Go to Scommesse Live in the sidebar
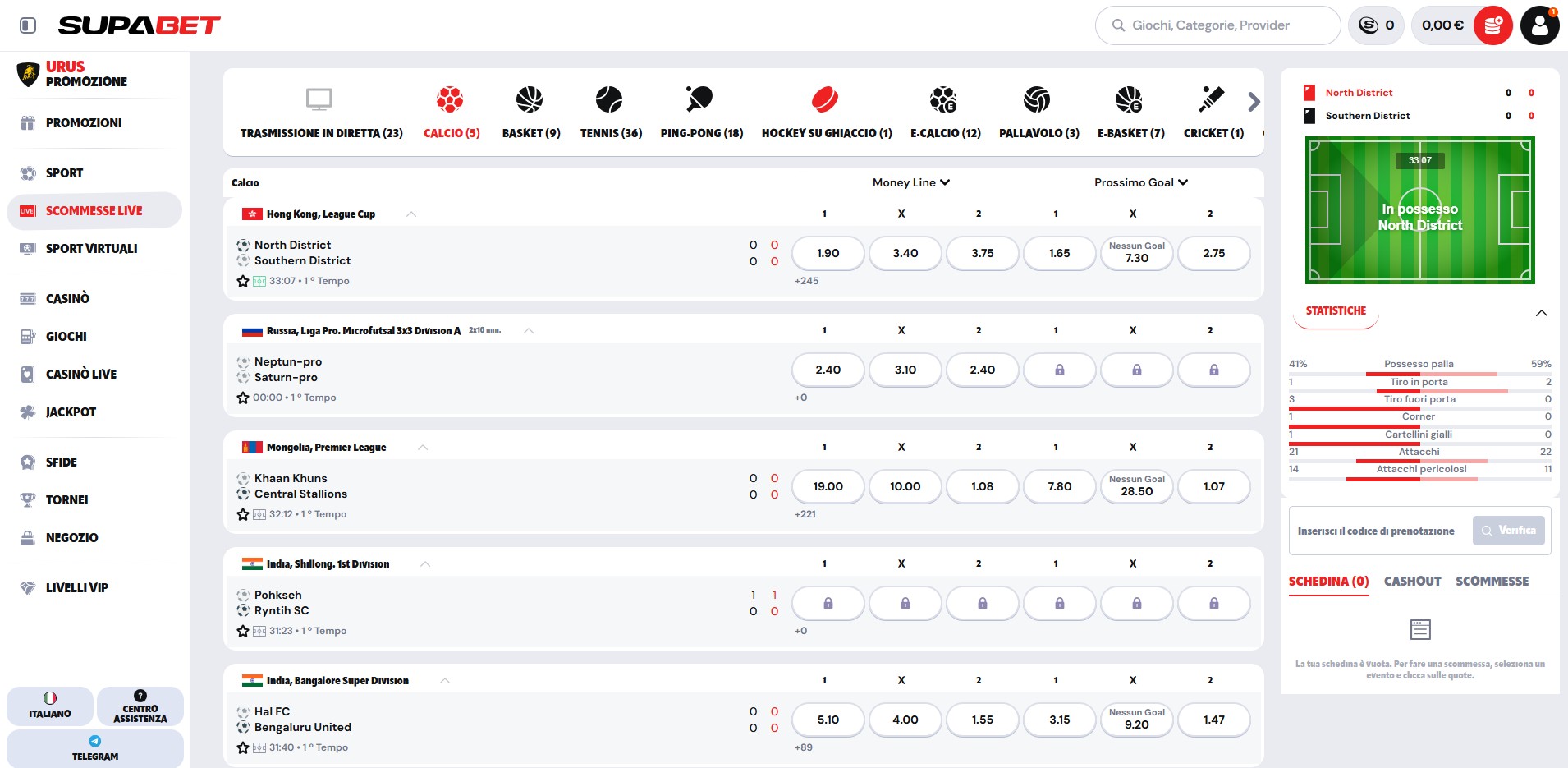This screenshot has width=1568, height=768. pos(94,211)
